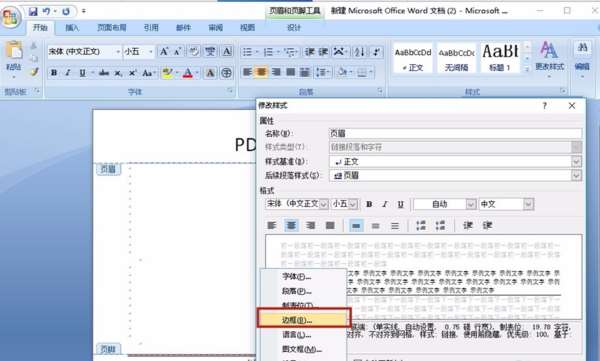Click the center alignment icon in the ribbon
The height and width of the screenshot is (361, 600).
[261, 72]
